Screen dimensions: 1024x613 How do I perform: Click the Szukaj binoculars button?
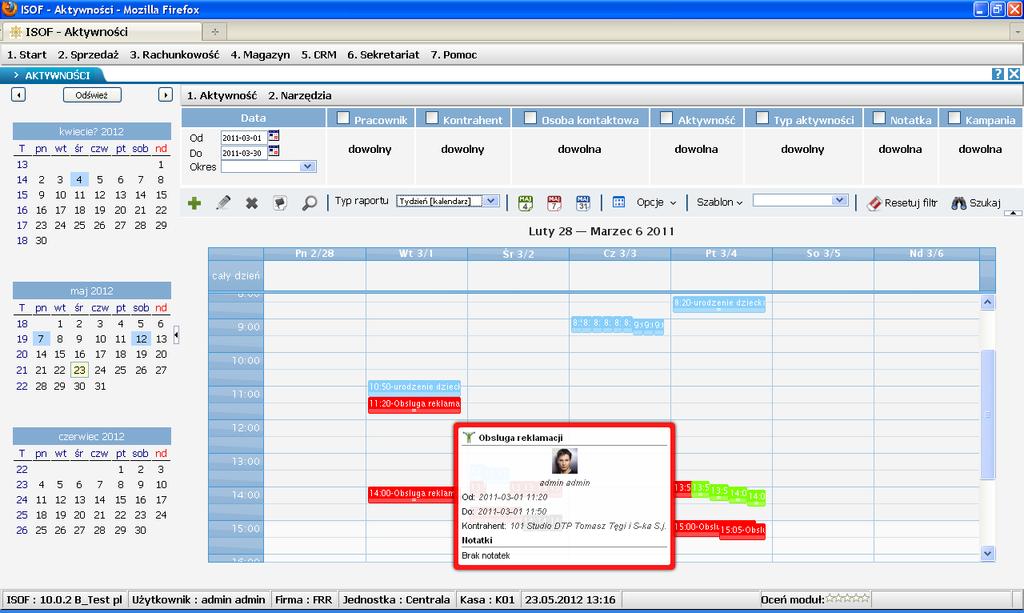[976, 203]
